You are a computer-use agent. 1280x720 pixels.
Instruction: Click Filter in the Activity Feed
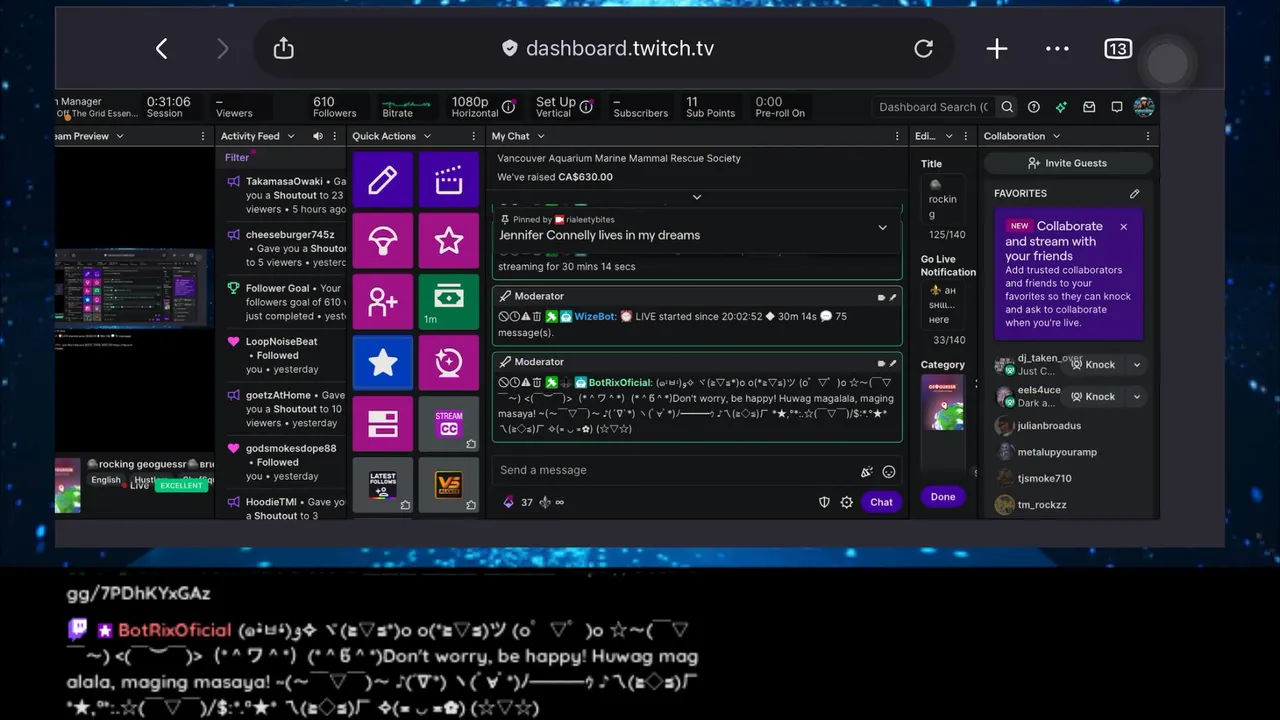click(x=237, y=158)
